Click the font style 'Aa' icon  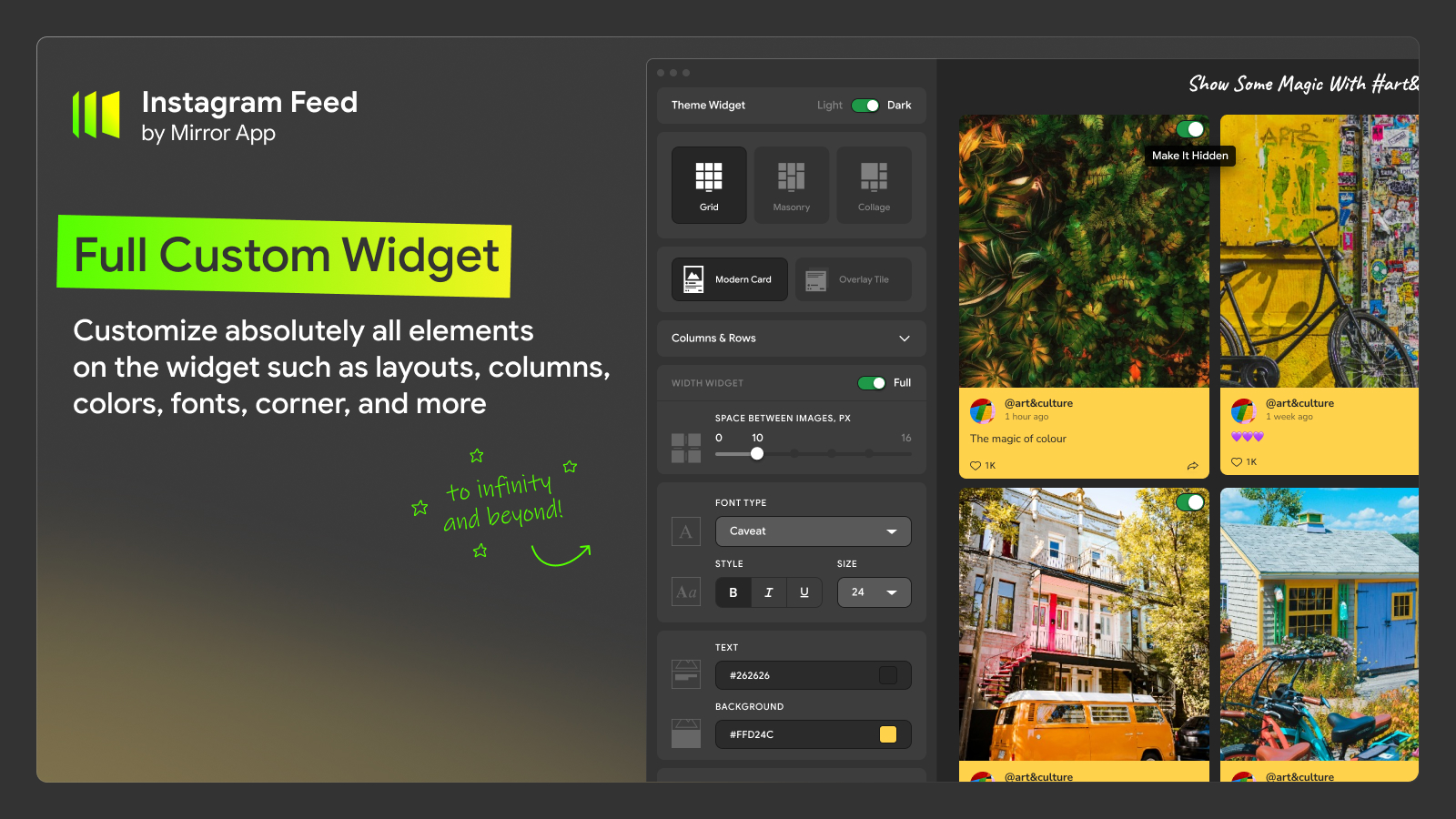coord(686,592)
